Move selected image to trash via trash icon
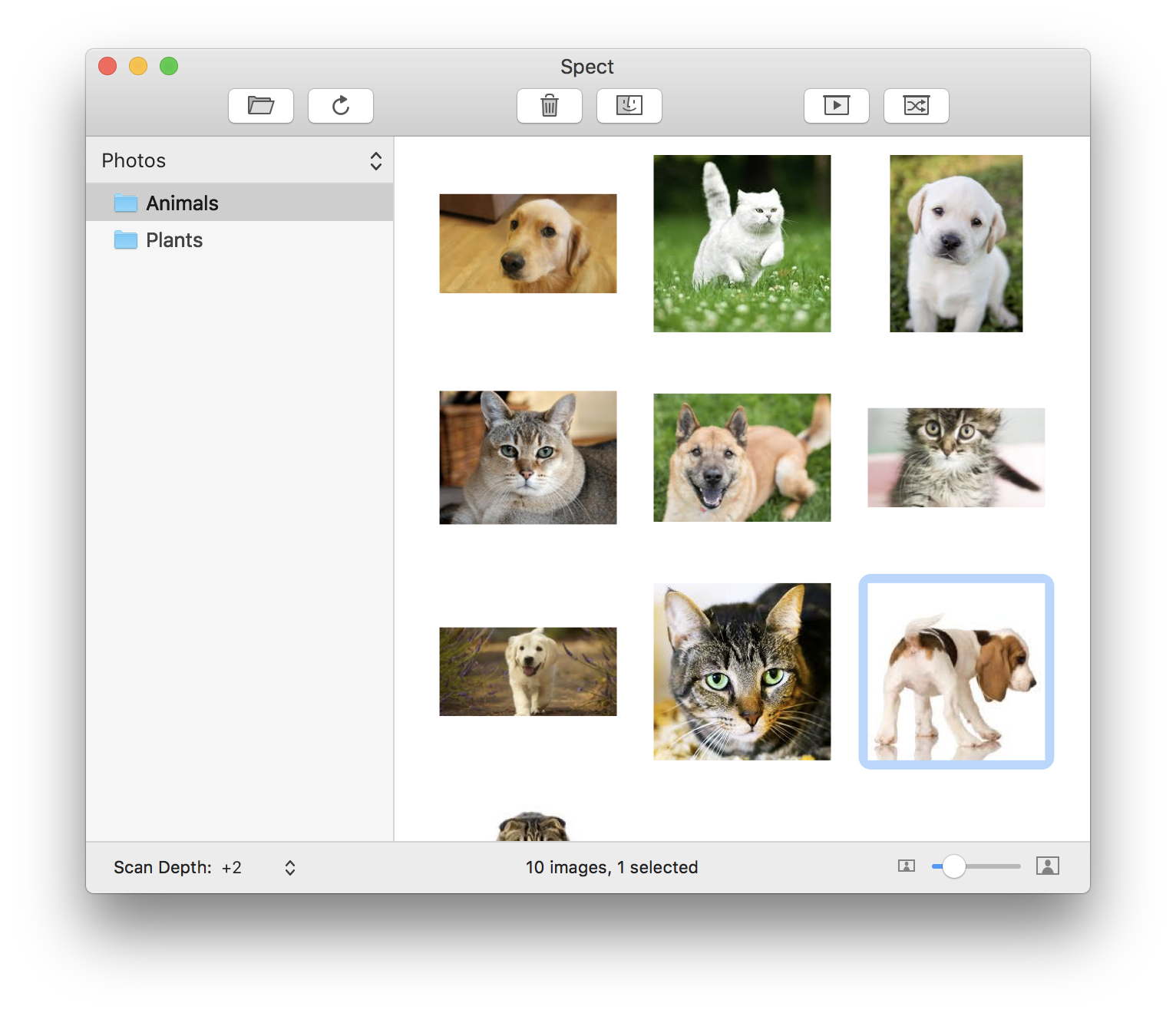1176x1016 pixels. click(550, 106)
